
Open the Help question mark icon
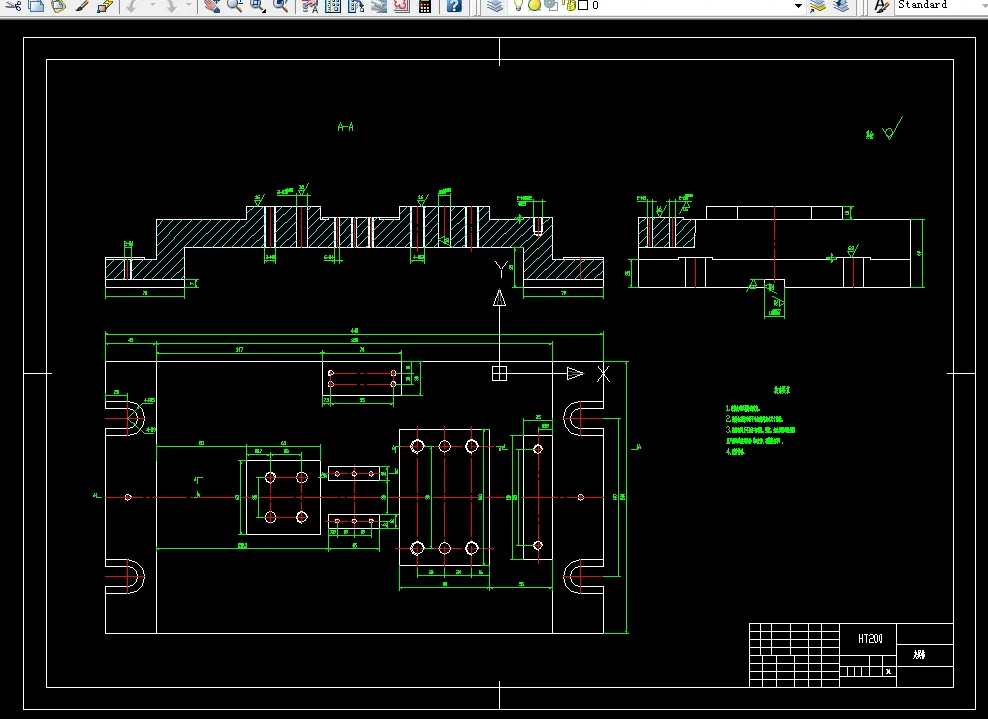pos(454,6)
